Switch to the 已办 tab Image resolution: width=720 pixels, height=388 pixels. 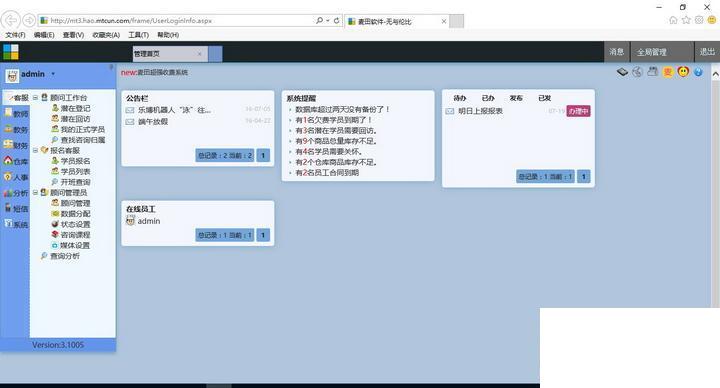488,98
